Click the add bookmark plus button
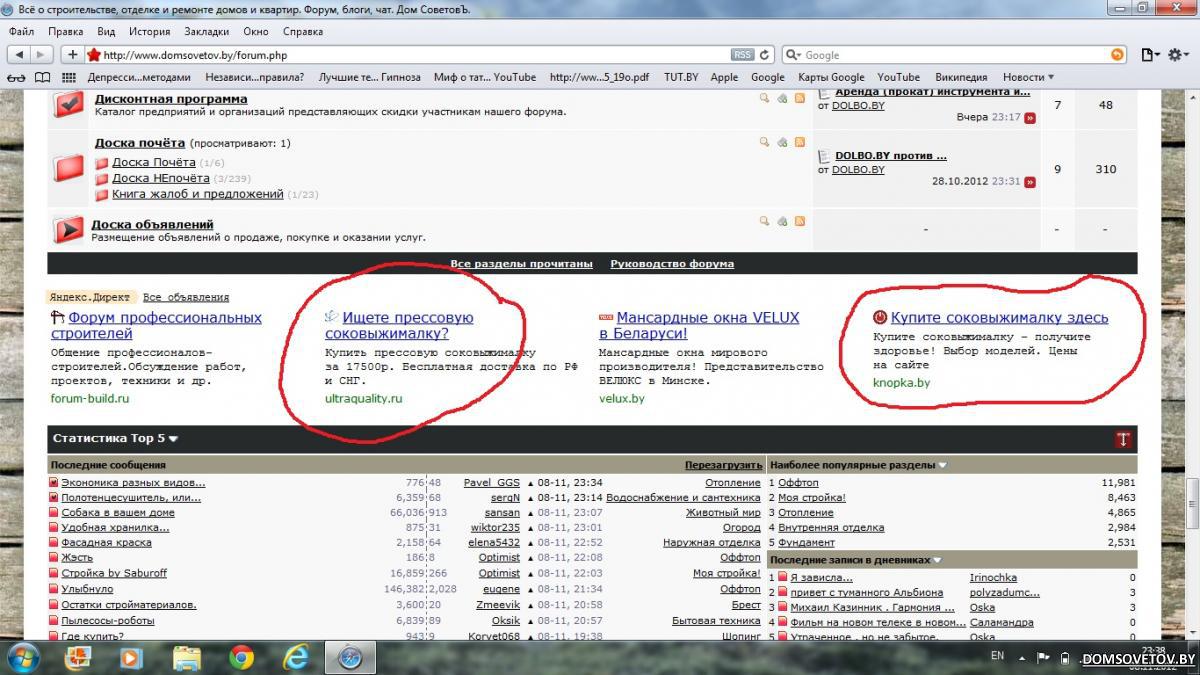 (x=73, y=55)
